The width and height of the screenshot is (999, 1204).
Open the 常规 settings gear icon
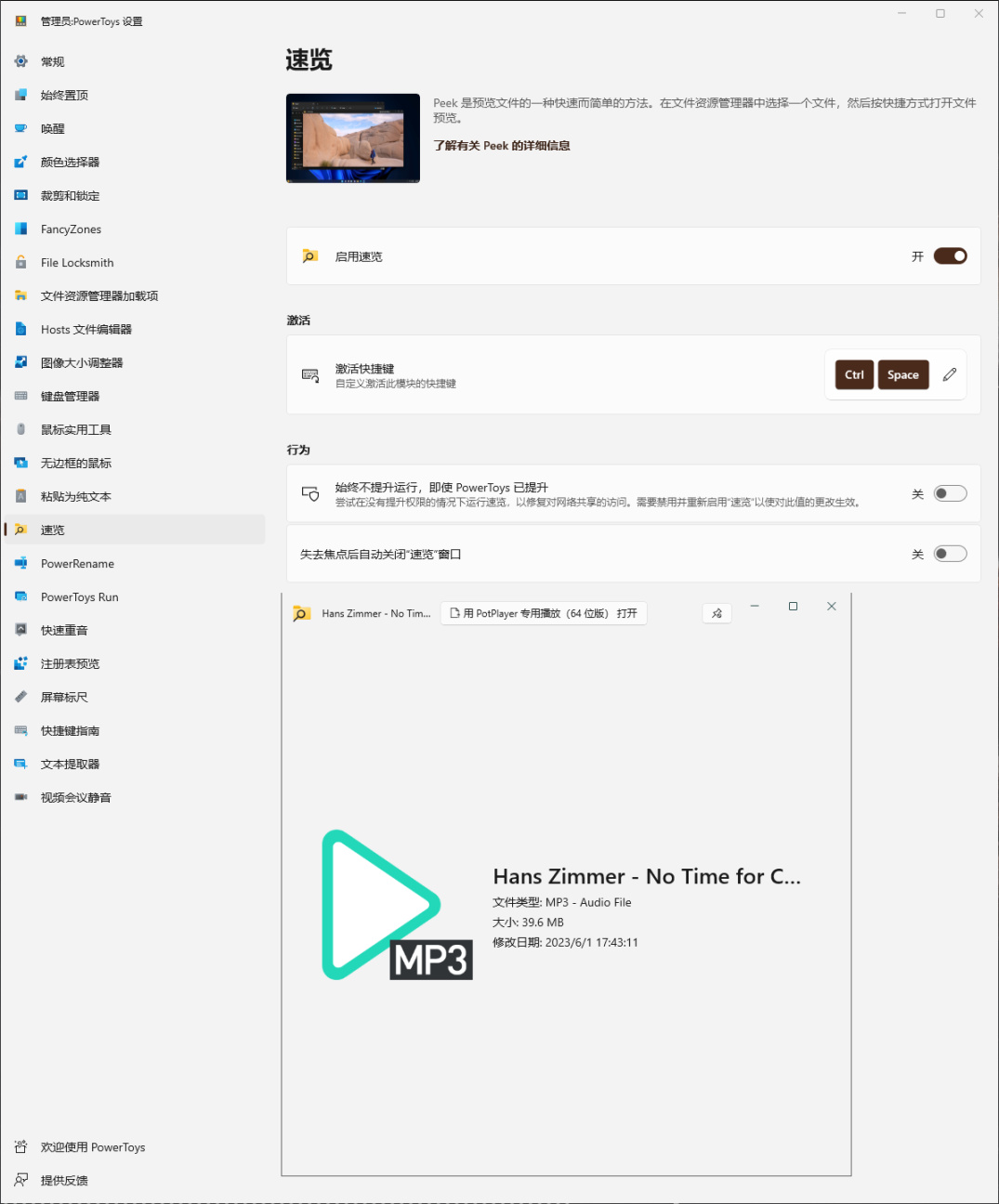[20, 61]
